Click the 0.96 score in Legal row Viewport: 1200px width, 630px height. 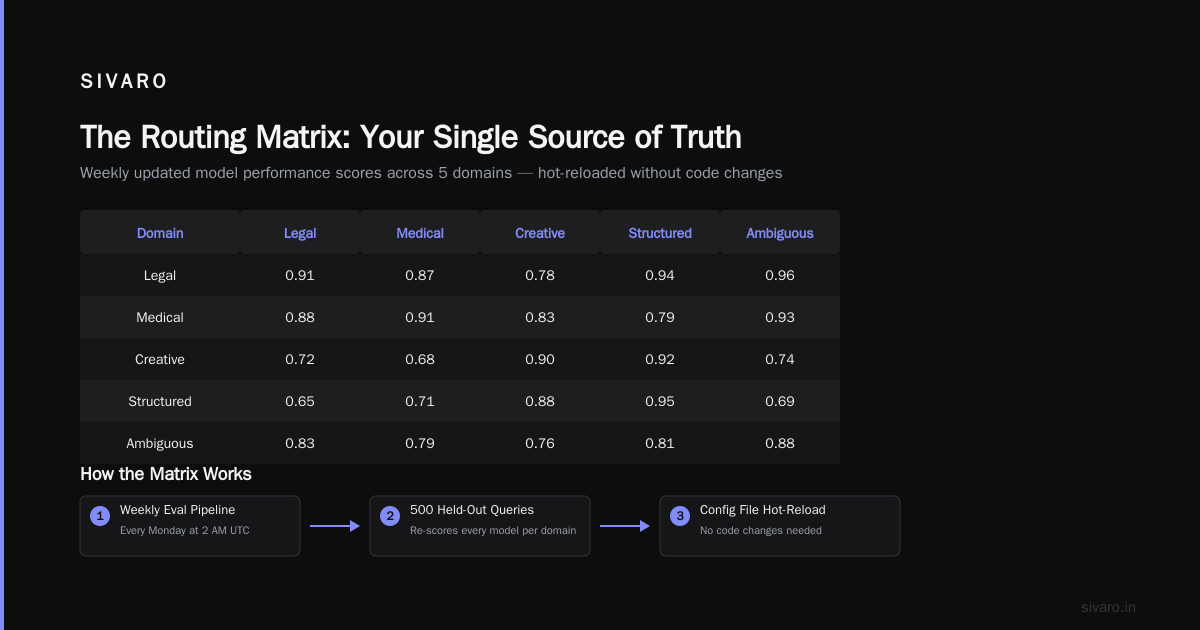(780, 275)
